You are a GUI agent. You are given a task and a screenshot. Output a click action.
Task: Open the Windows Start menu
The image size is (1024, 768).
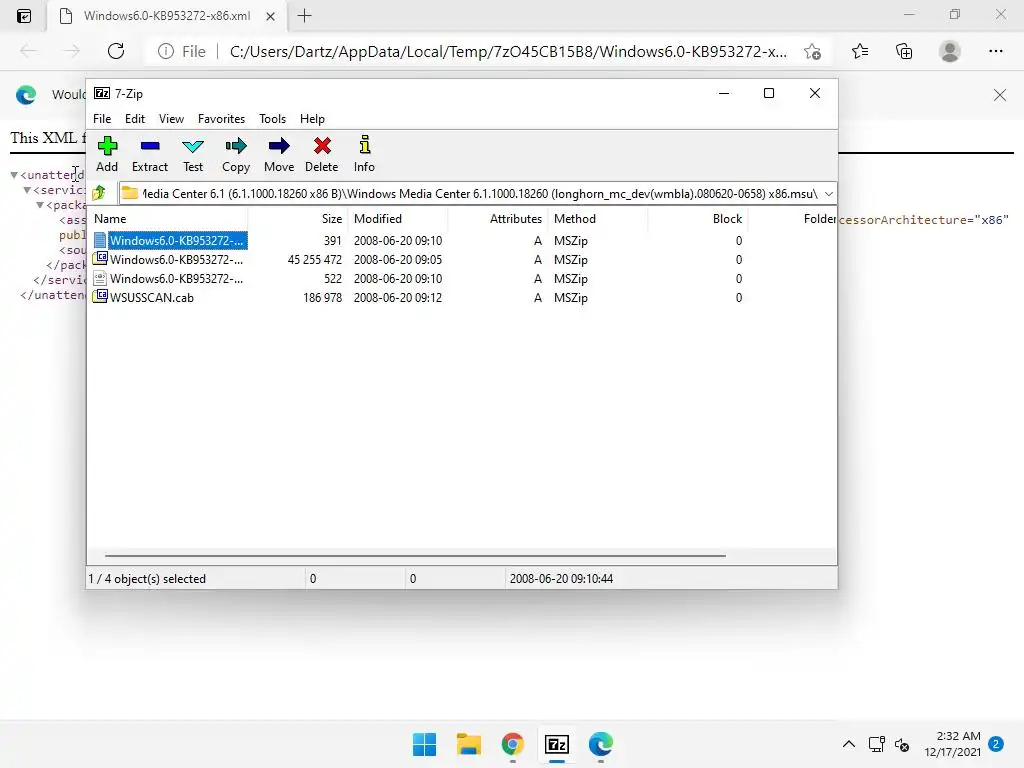pos(424,744)
